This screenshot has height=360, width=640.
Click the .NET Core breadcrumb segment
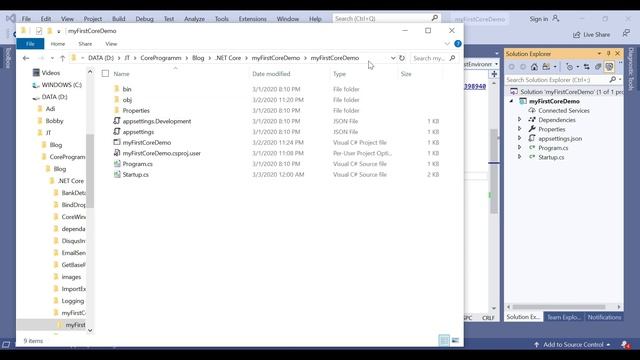[x=228, y=58]
